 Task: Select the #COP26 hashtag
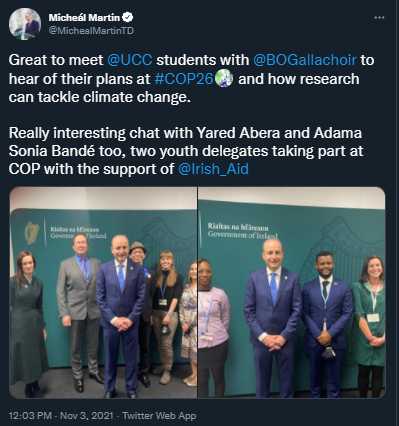click(x=184, y=79)
